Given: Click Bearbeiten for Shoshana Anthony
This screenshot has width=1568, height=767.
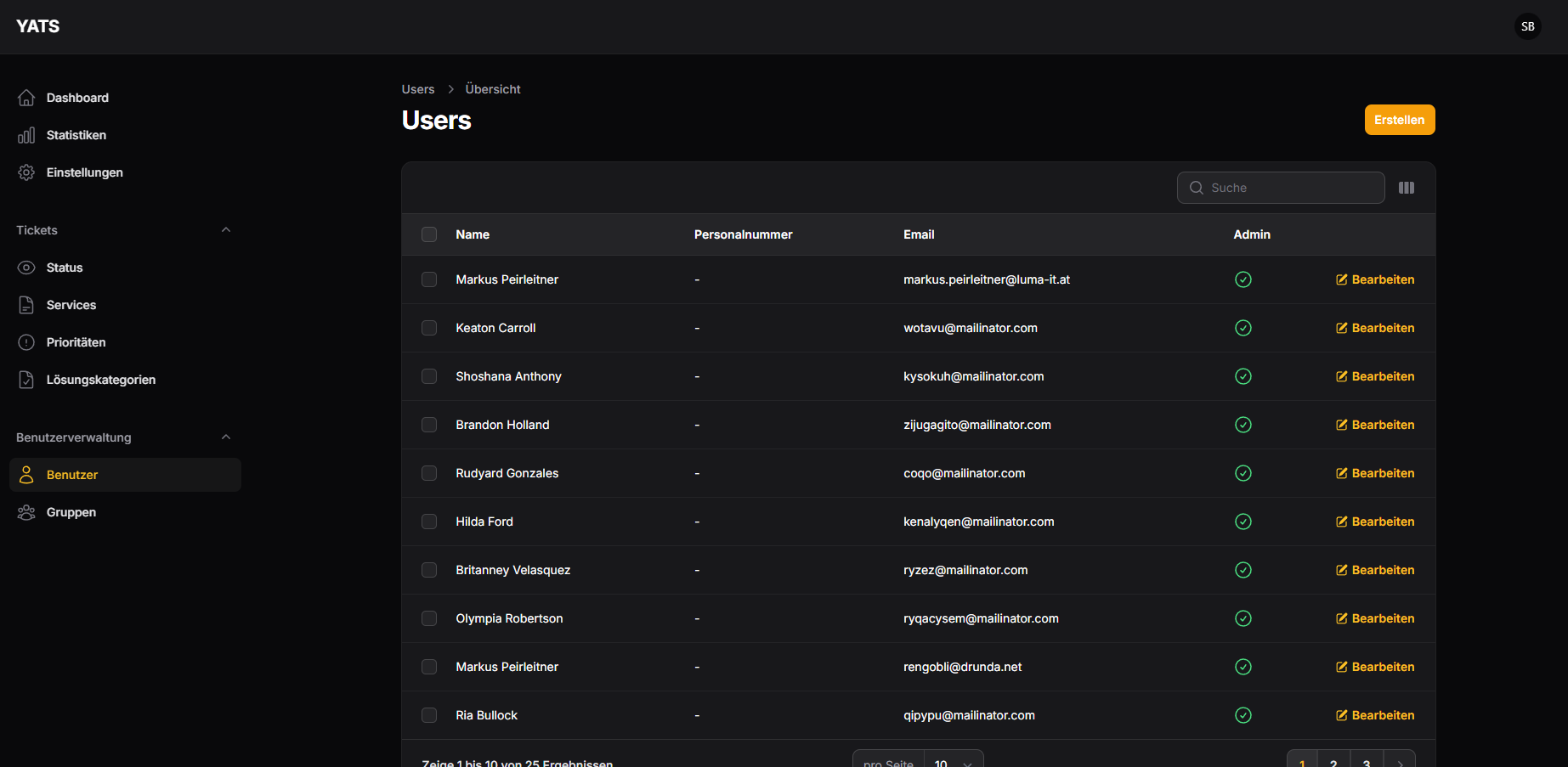Looking at the screenshot, I should pos(1375,376).
